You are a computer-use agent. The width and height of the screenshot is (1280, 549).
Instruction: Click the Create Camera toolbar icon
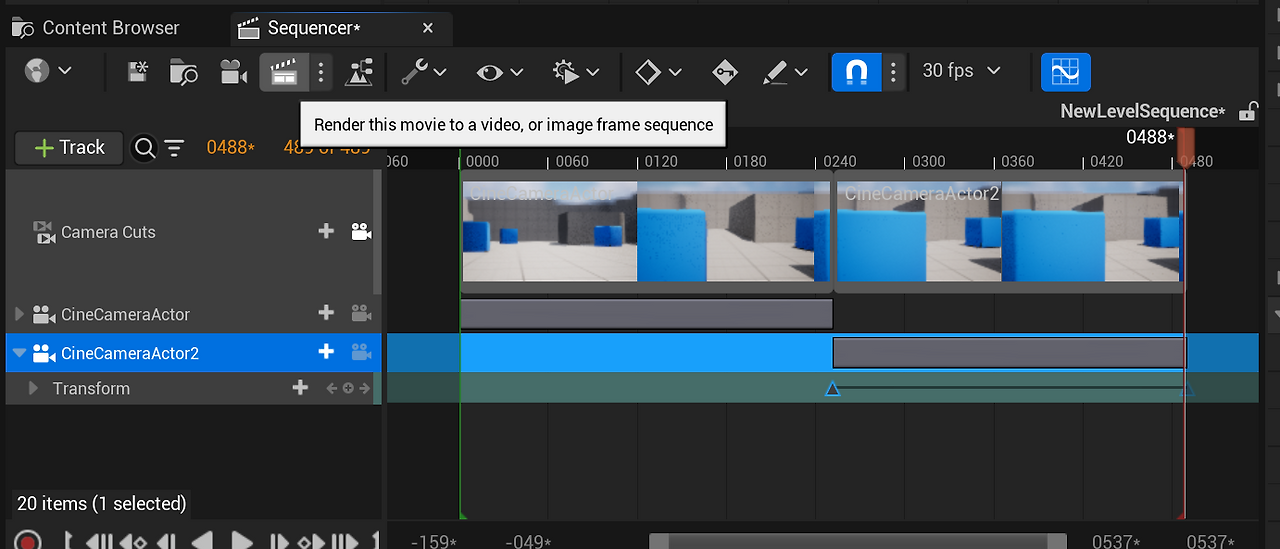click(x=233, y=72)
